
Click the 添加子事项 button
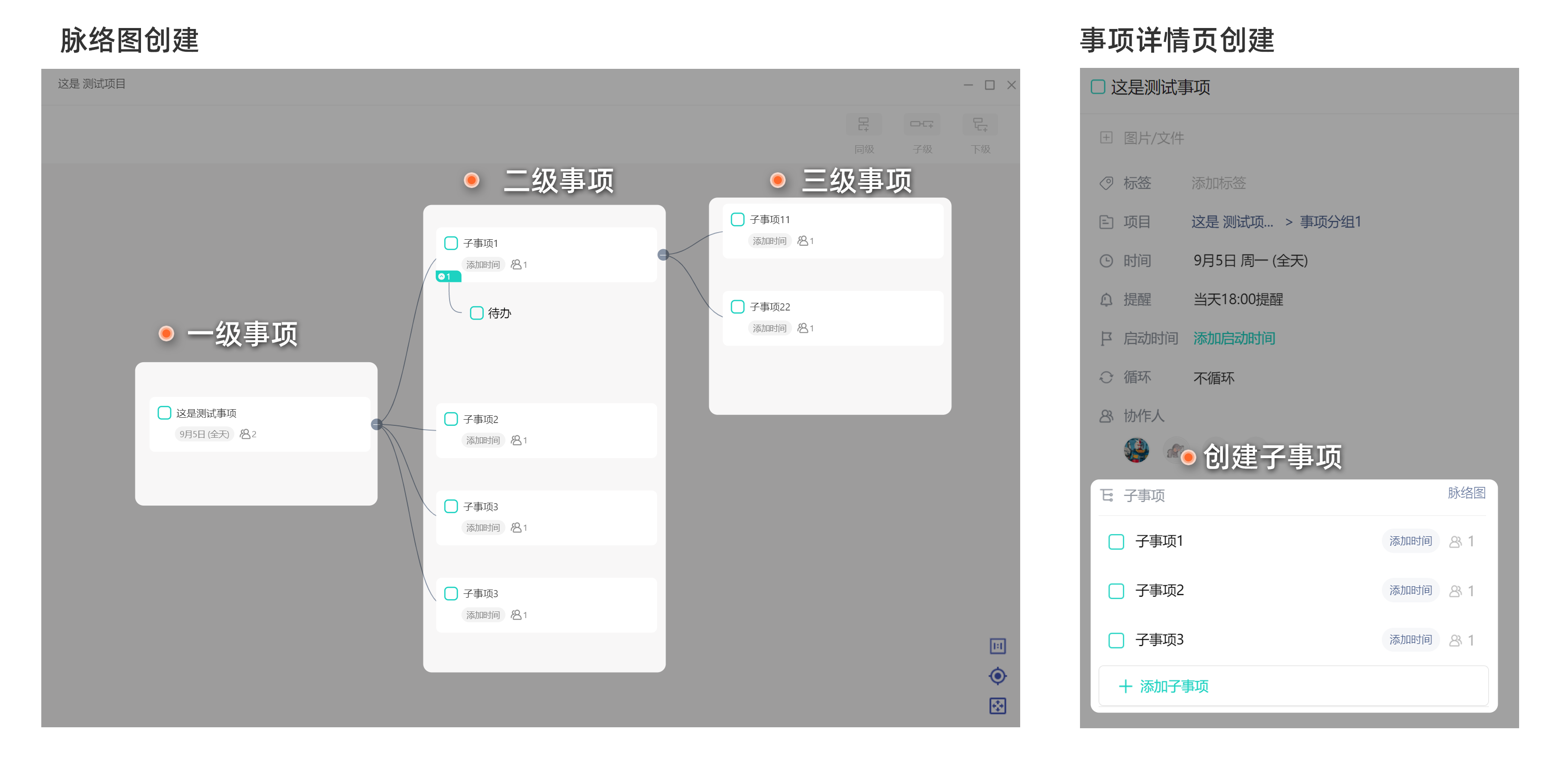[x=1164, y=686]
